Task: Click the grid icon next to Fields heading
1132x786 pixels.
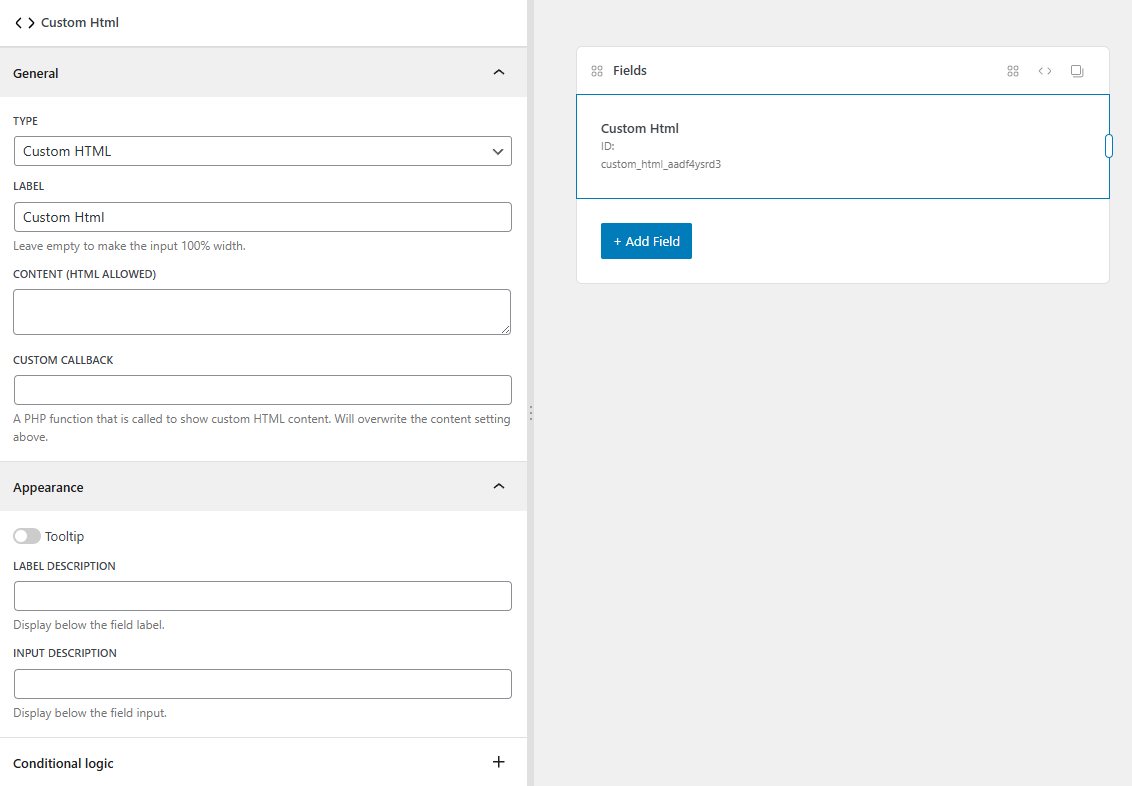Action: (597, 71)
